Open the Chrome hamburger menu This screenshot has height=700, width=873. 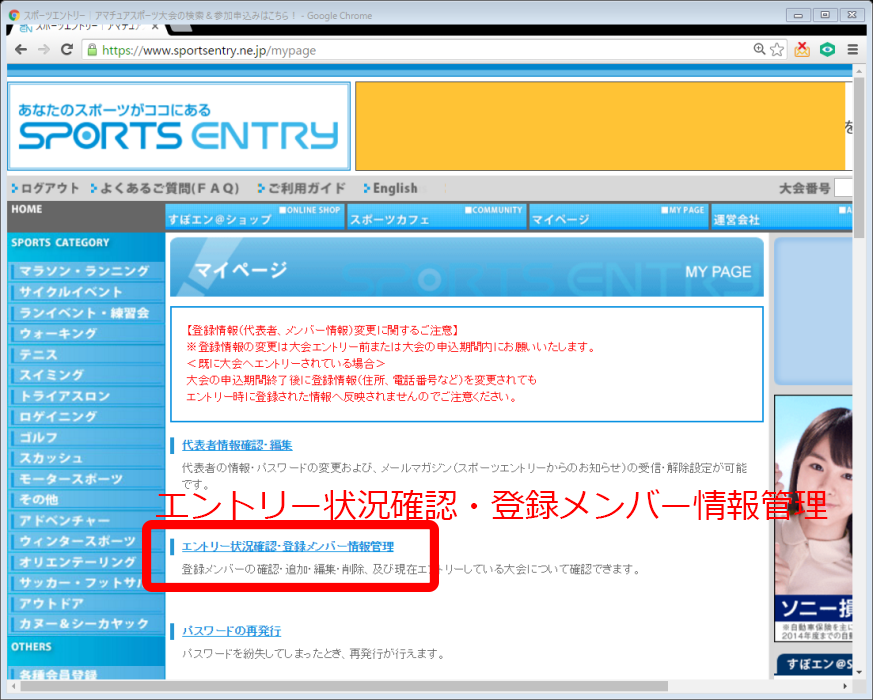point(852,50)
